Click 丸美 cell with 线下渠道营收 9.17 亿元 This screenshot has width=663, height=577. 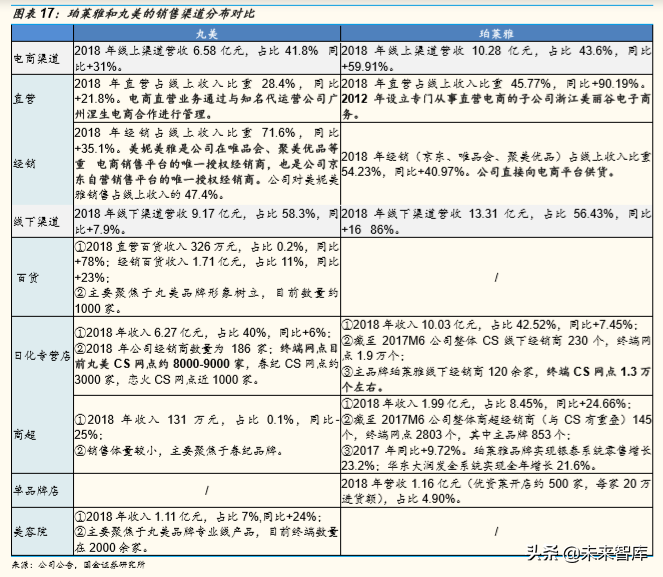coord(204,221)
